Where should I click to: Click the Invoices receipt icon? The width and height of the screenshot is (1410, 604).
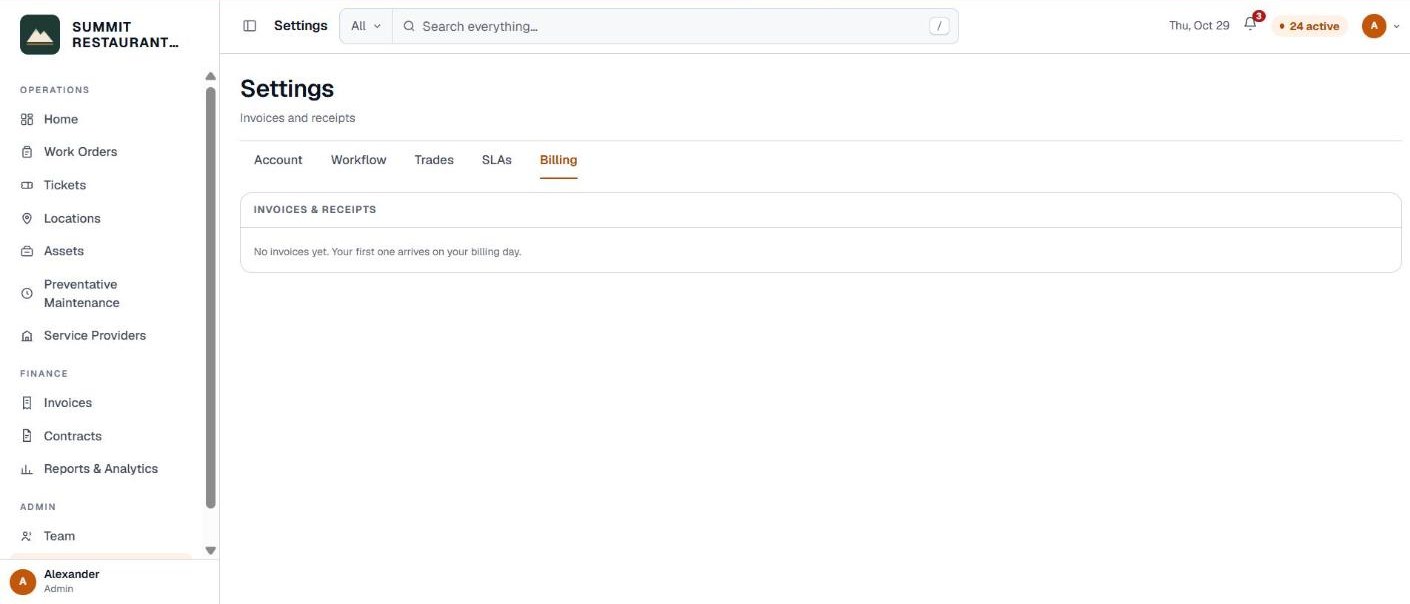coord(27,403)
